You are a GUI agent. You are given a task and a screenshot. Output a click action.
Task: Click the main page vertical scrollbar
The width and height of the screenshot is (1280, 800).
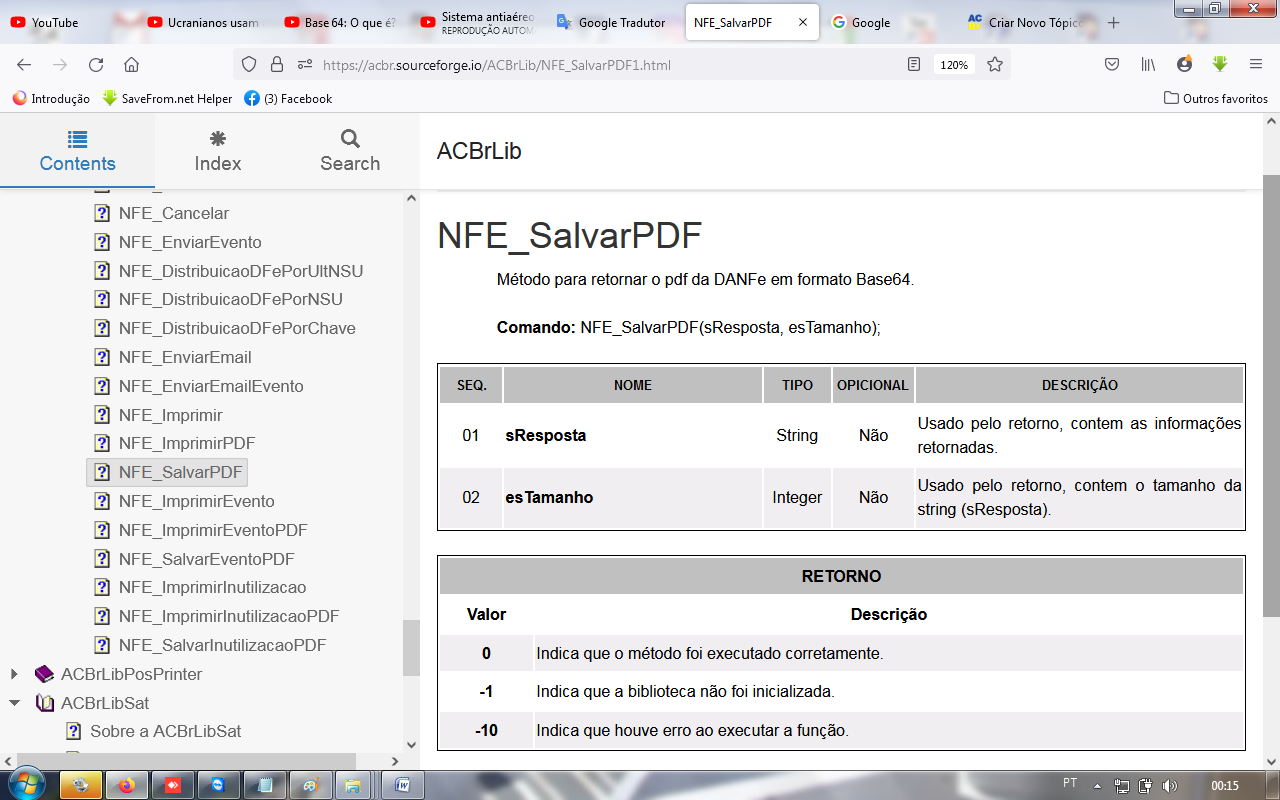(1271, 395)
